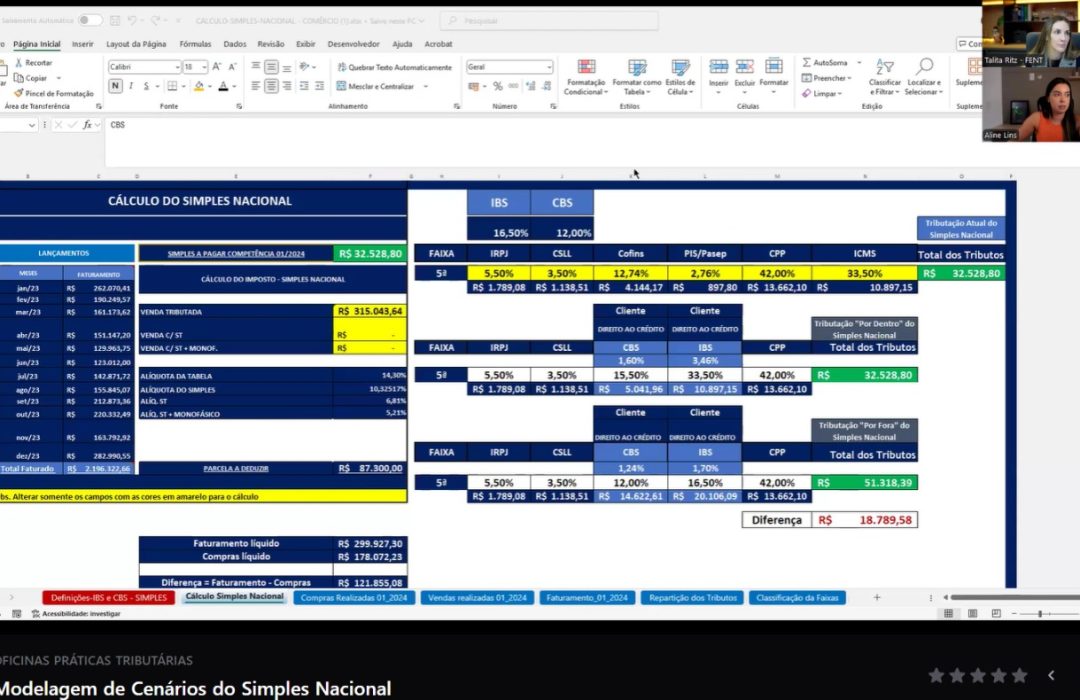
Task: Click the Pincel de Formatação icon
Action: pyautogui.click(x=19, y=93)
